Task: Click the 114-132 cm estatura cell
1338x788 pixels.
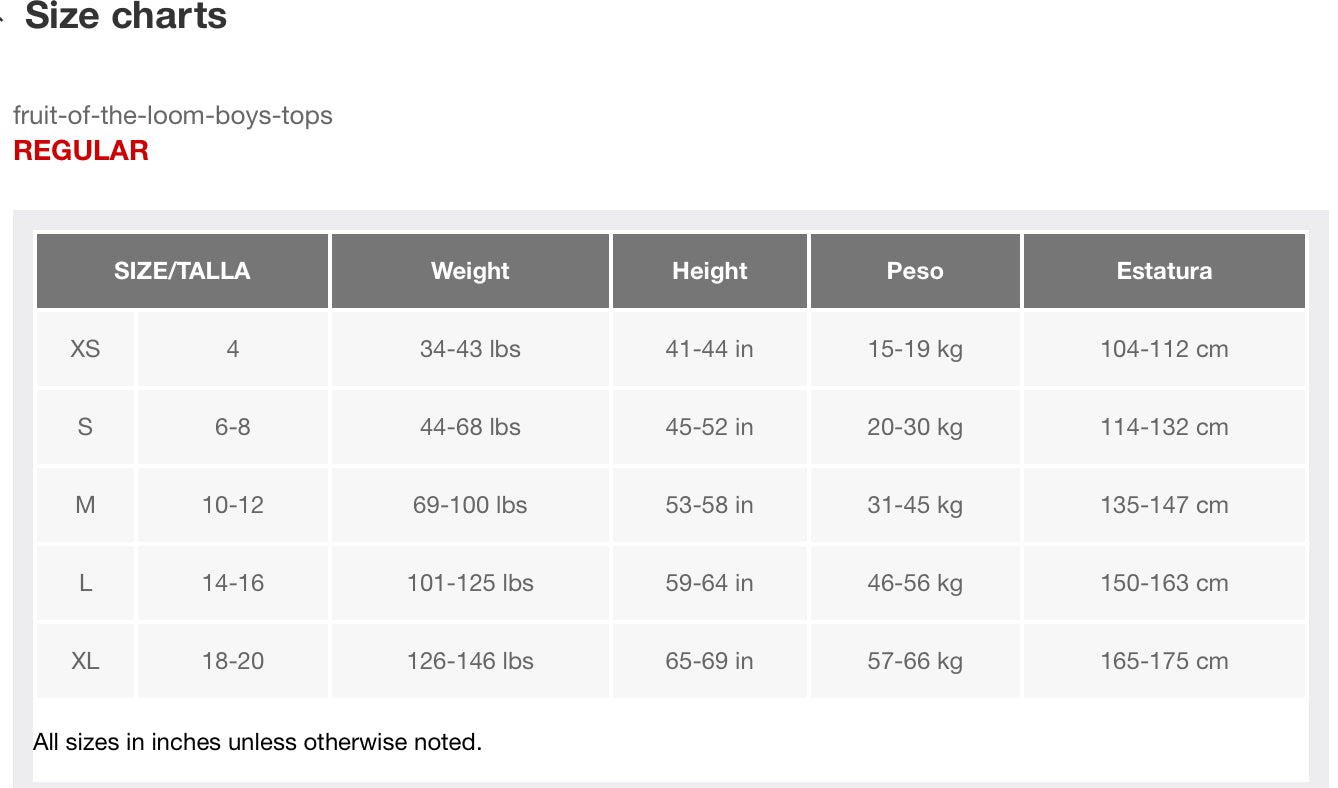Action: pyautogui.click(x=1164, y=427)
